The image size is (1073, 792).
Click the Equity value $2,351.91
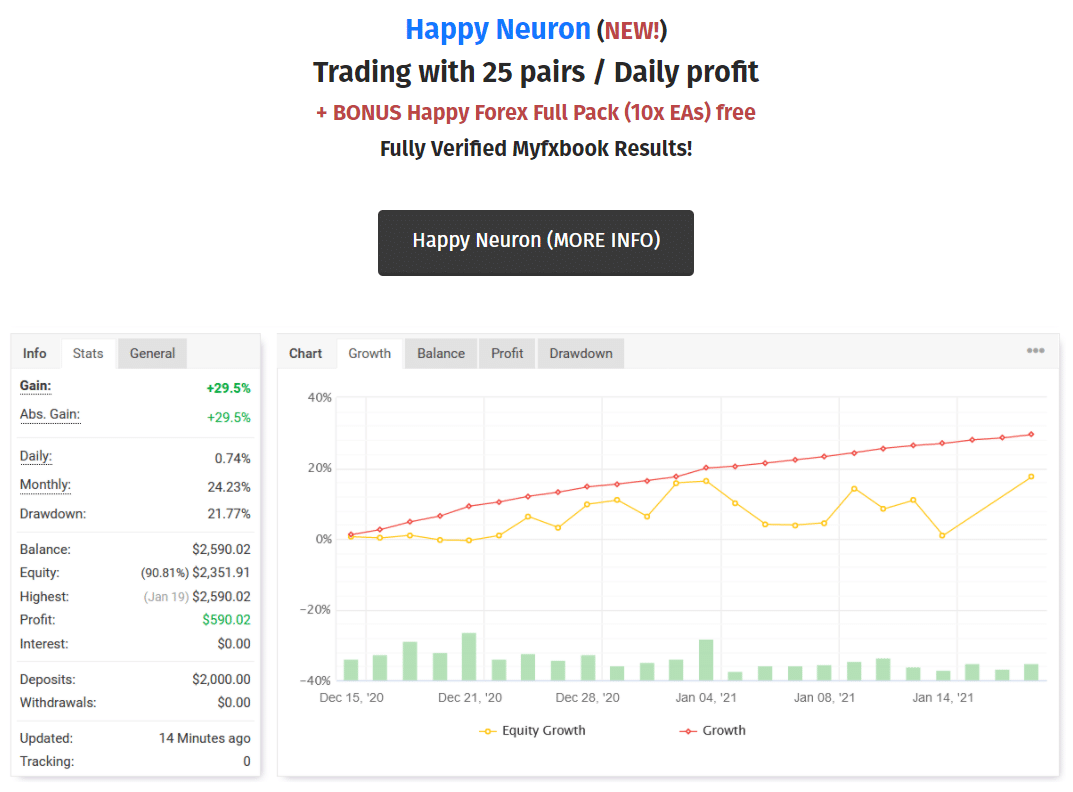pyautogui.click(x=222, y=572)
